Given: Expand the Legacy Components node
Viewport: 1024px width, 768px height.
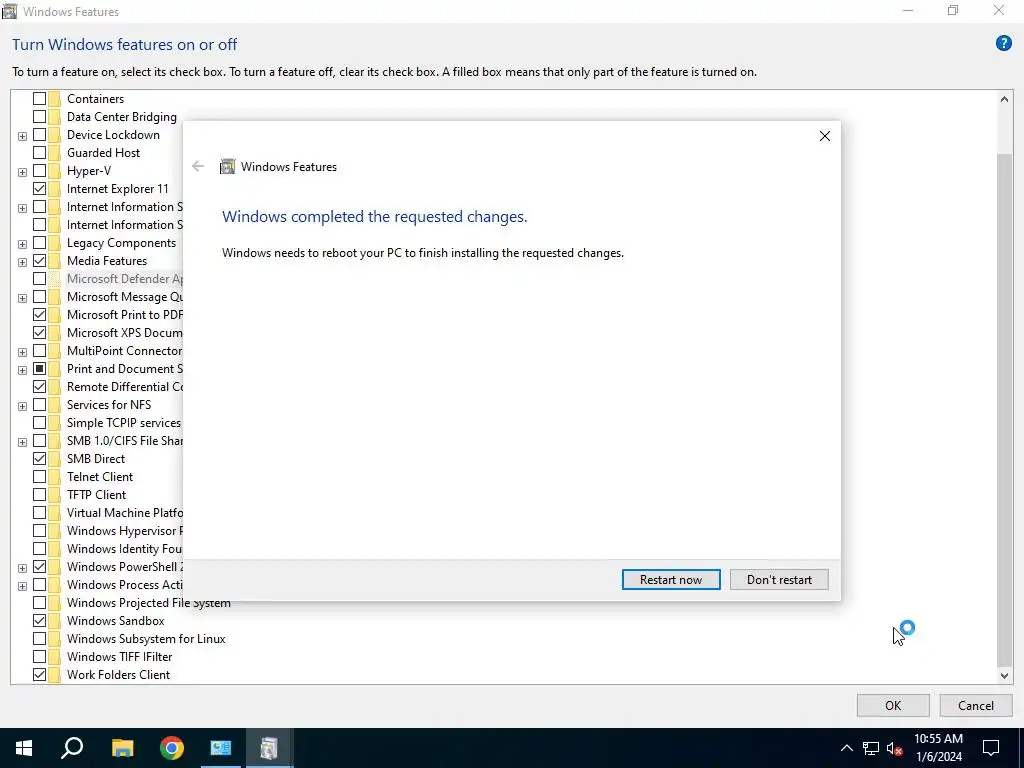Looking at the screenshot, I should (22, 244).
